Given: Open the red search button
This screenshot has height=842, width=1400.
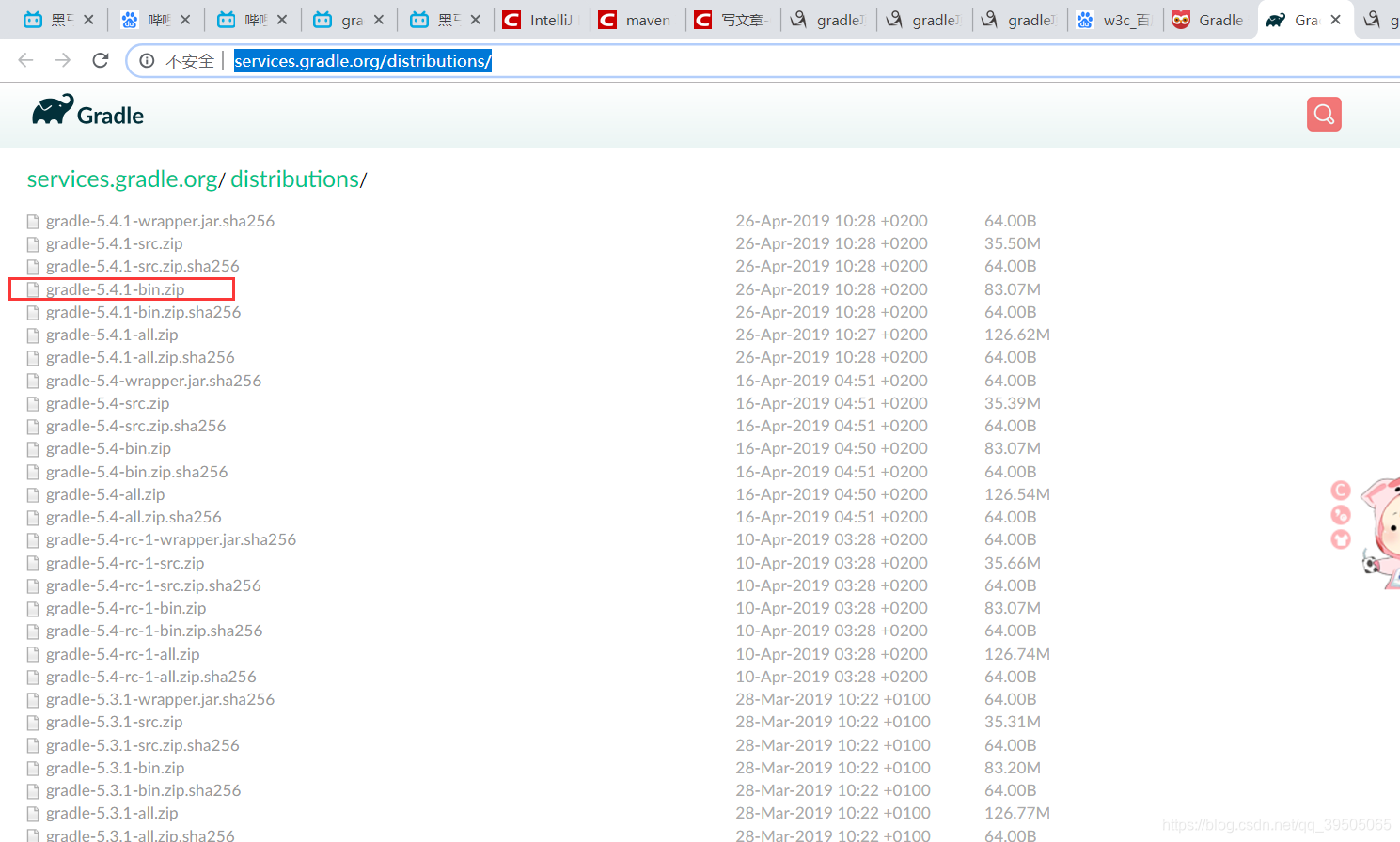Looking at the screenshot, I should pos(1324,115).
